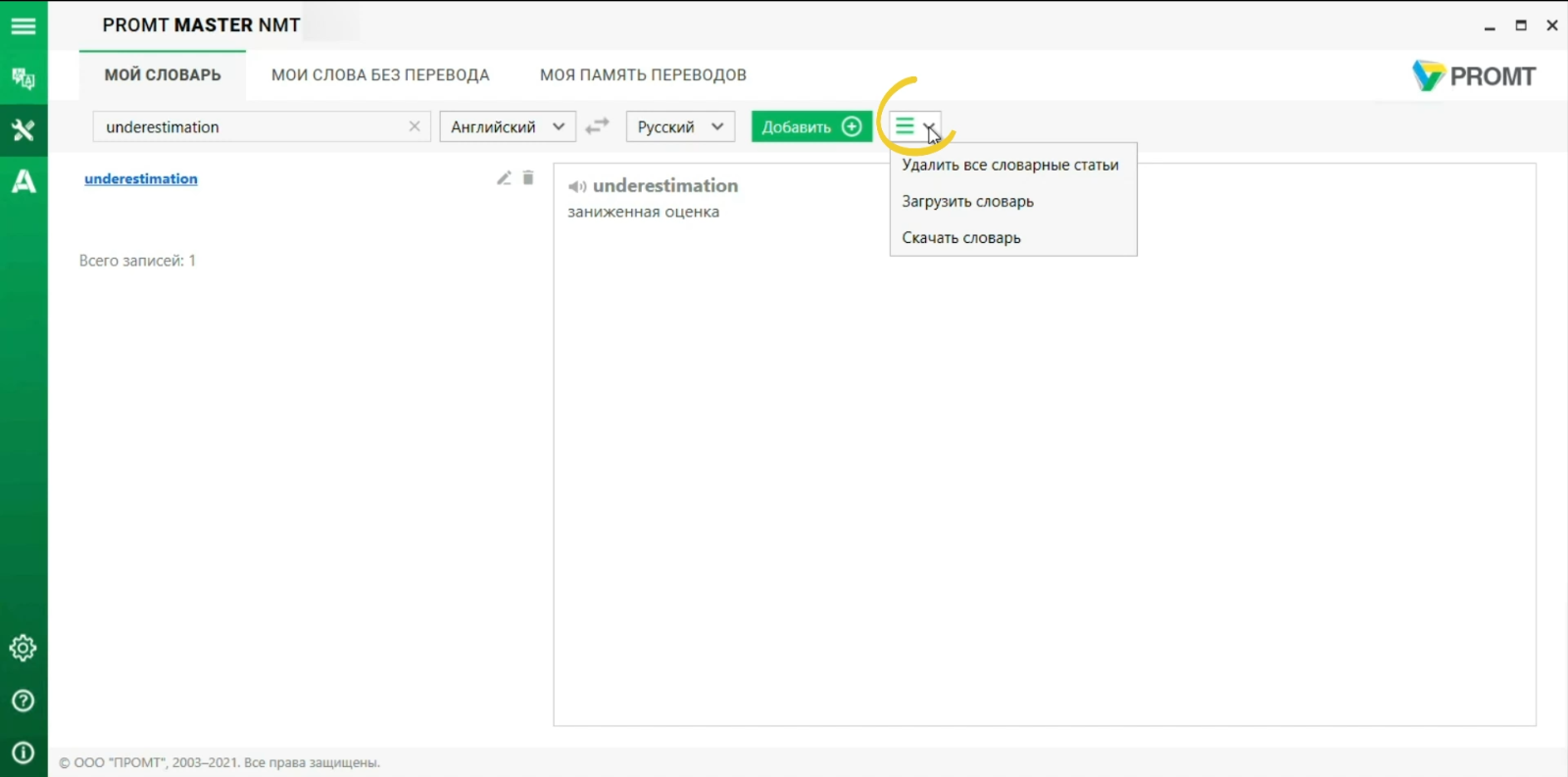Open the Русский target language dropdown

tap(680, 126)
